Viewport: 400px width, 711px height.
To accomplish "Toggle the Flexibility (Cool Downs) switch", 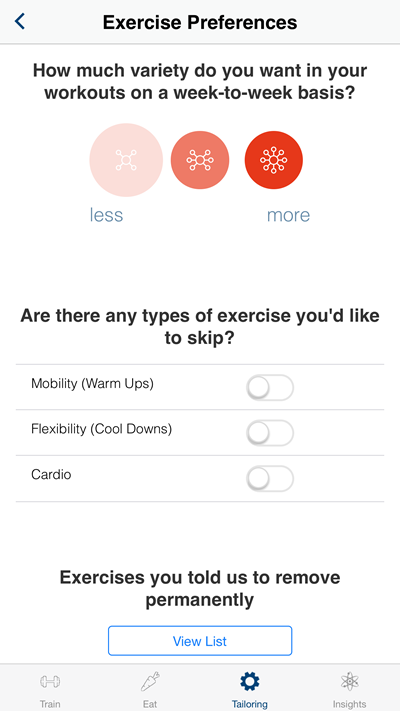I will (270, 433).
